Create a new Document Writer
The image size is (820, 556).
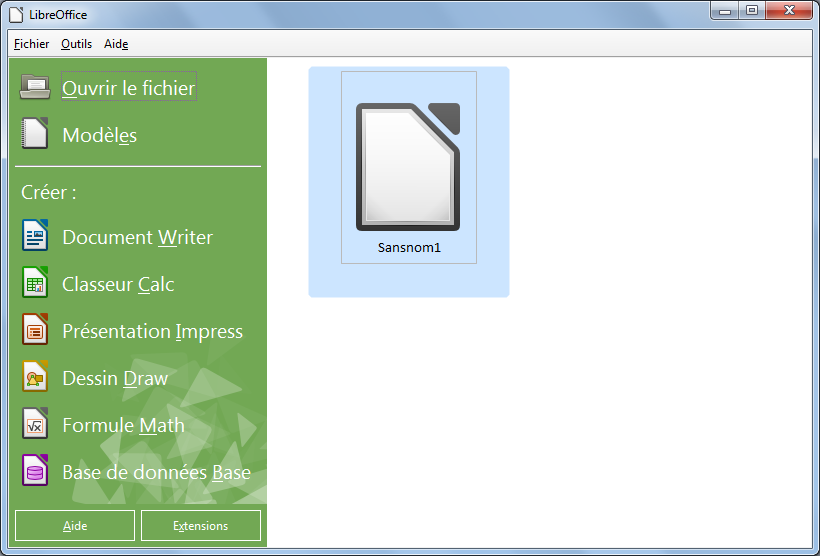click(138, 237)
